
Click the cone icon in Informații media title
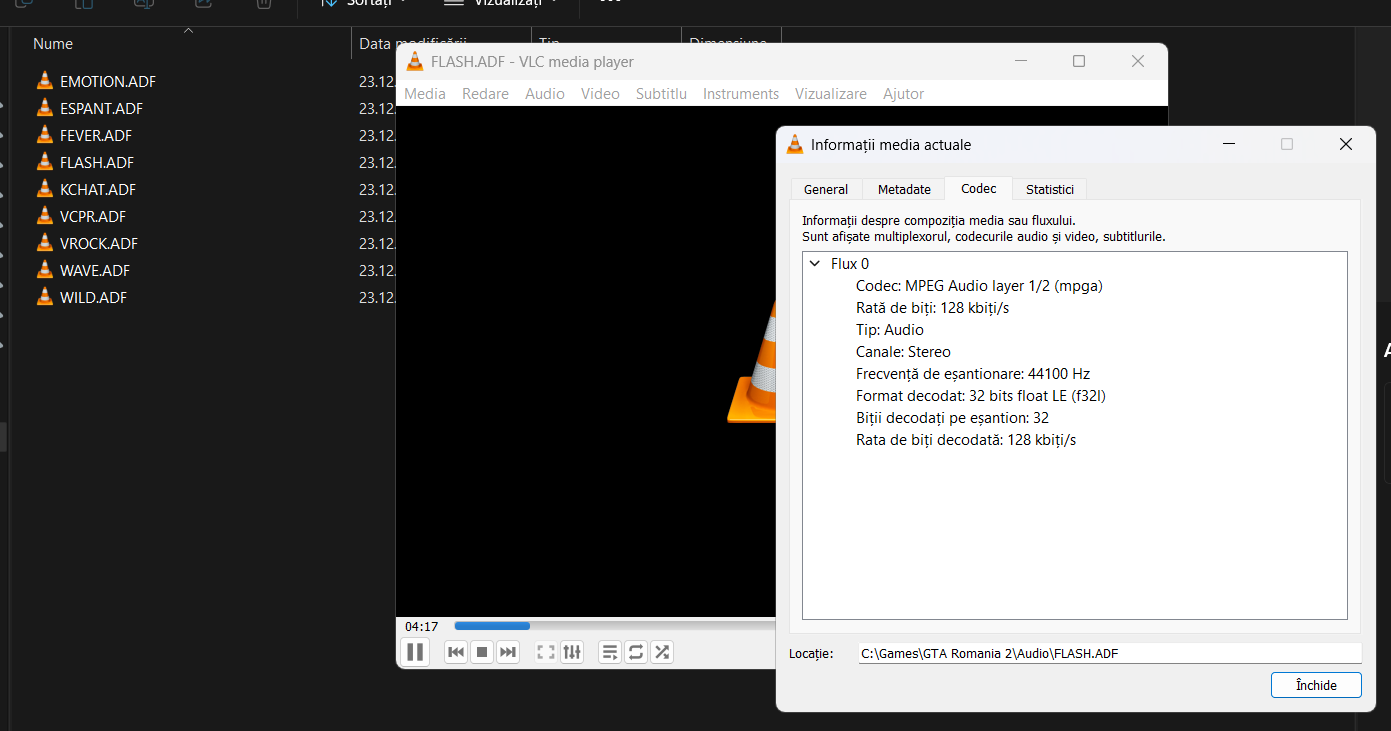tap(795, 144)
